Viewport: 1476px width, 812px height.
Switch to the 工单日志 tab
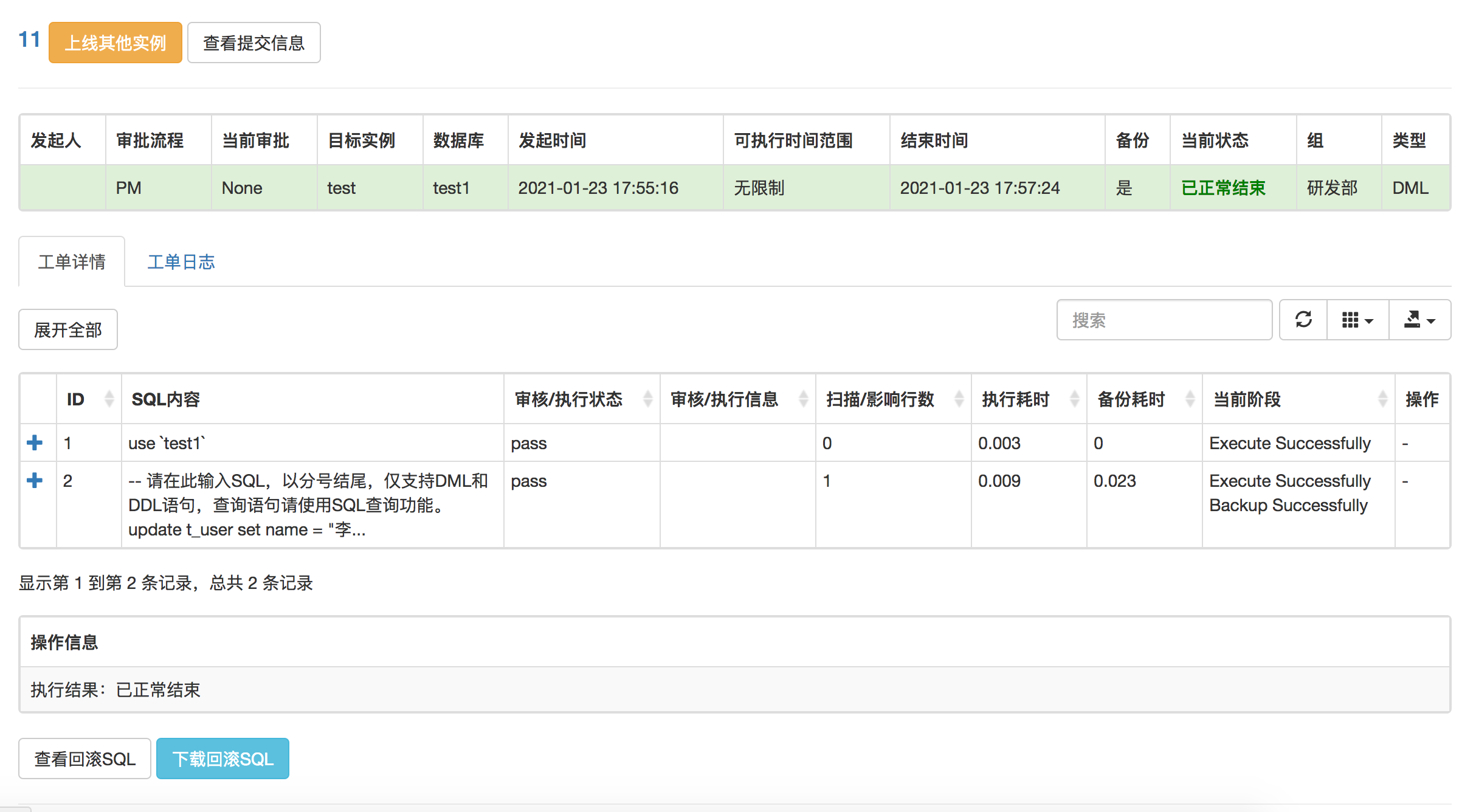181,261
